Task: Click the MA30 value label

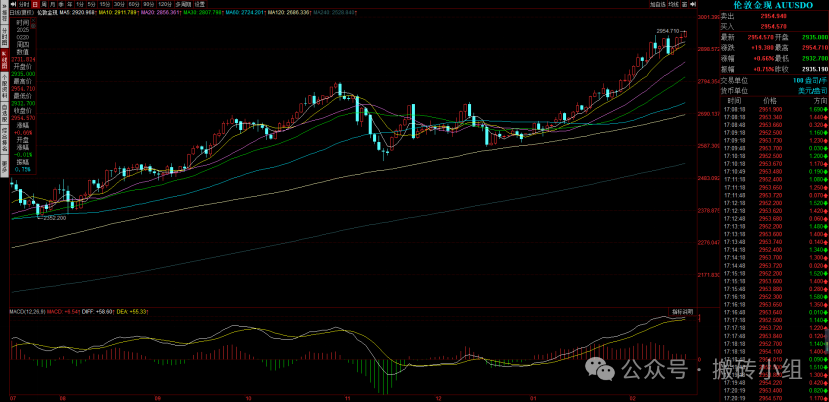Action: pos(203,11)
